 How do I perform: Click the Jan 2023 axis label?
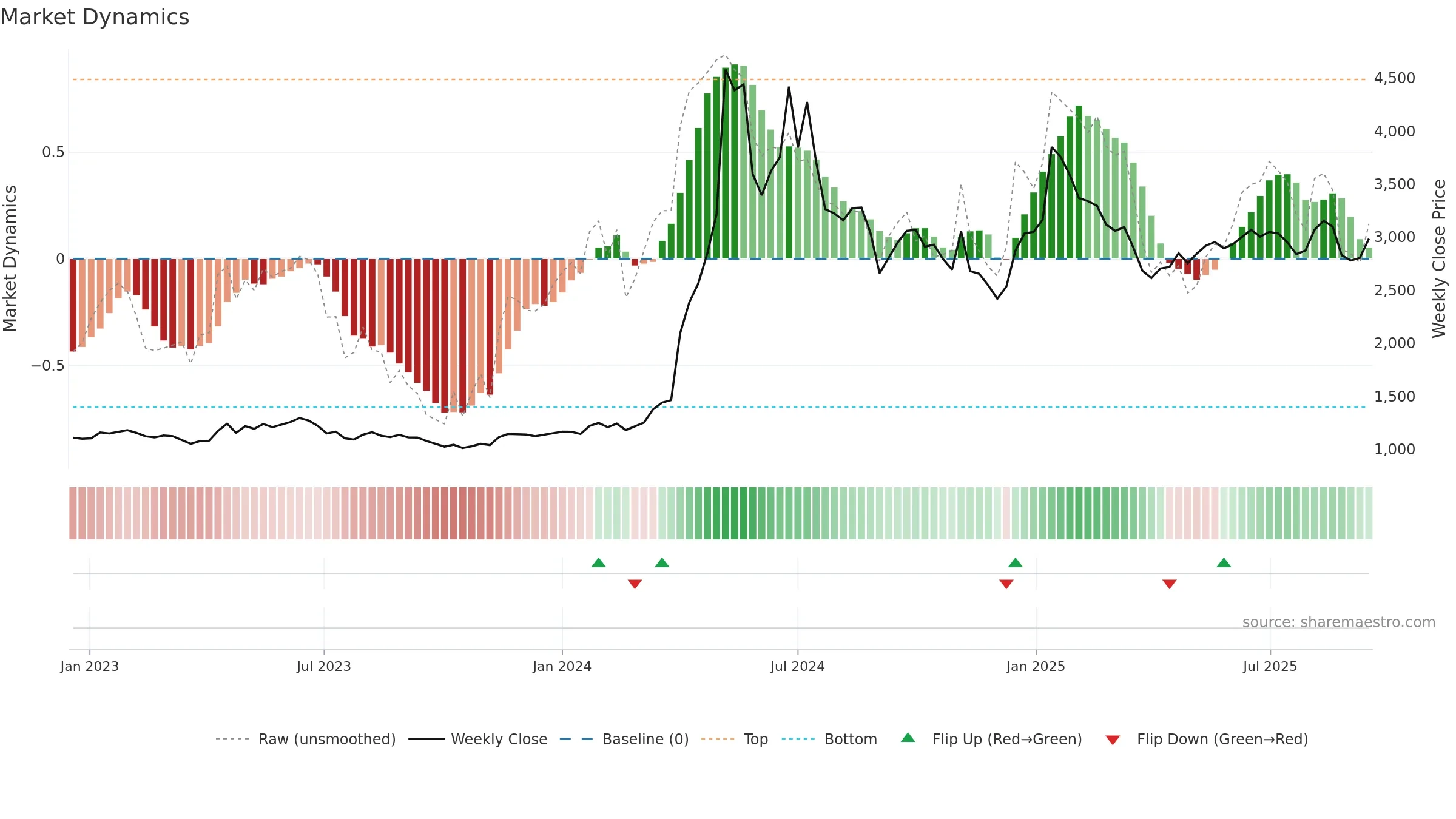(x=90, y=666)
